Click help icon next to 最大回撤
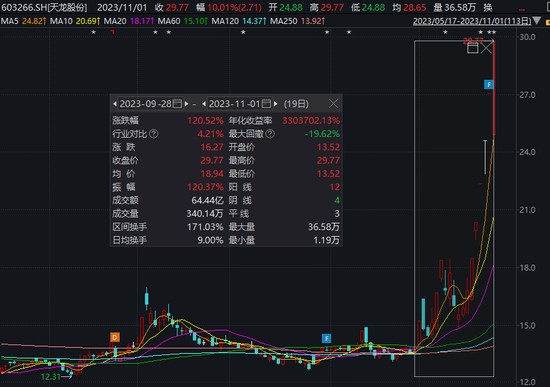The height and width of the screenshot is (387, 550). point(270,134)
